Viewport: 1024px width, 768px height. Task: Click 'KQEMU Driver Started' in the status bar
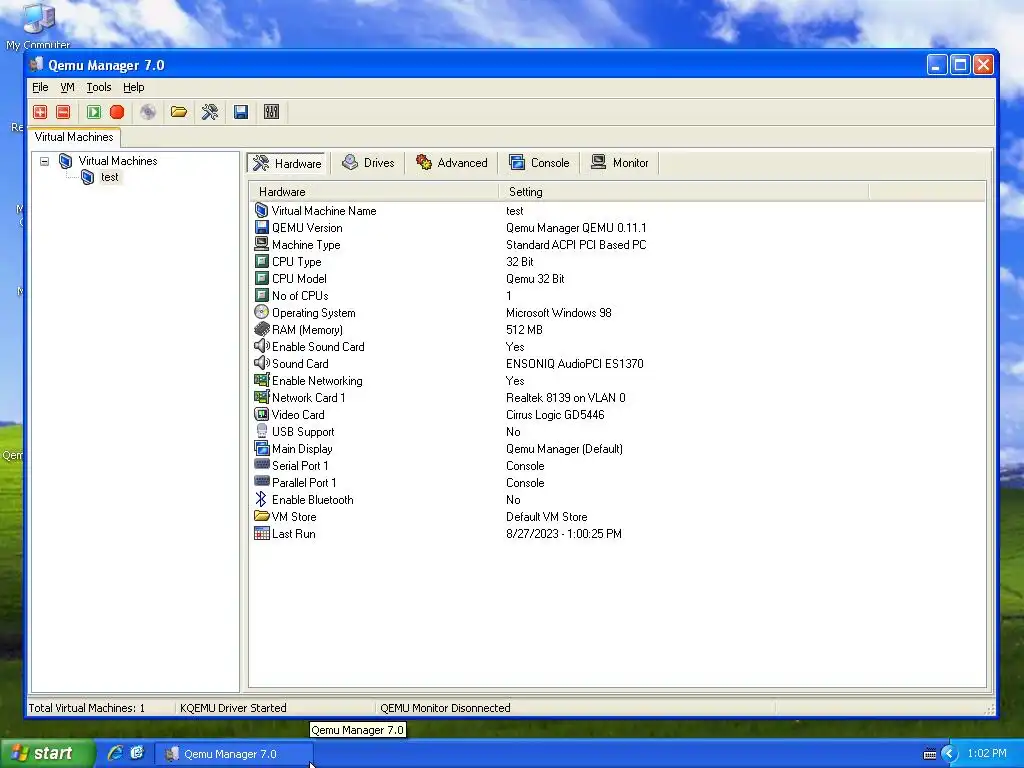click(x=233, y=708)
